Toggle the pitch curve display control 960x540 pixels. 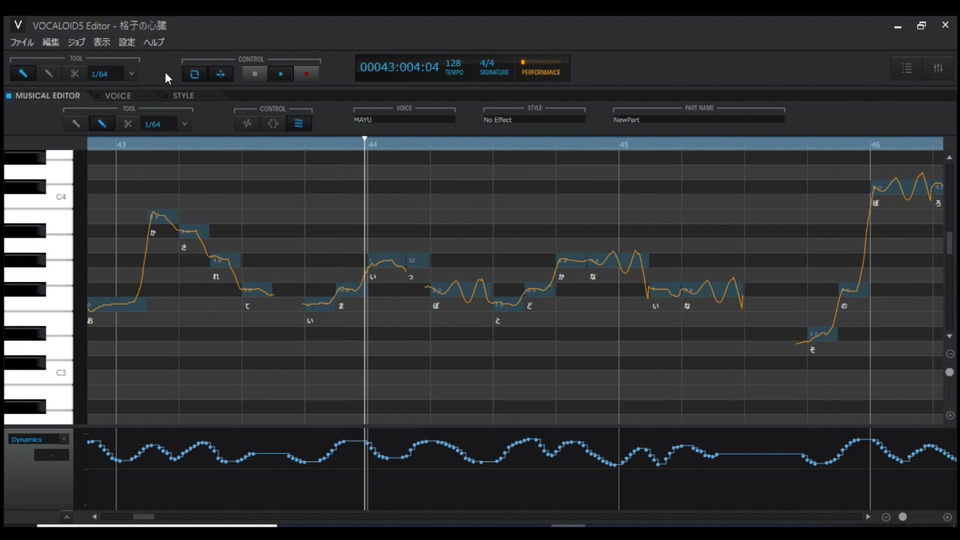(x=299, y=124)
